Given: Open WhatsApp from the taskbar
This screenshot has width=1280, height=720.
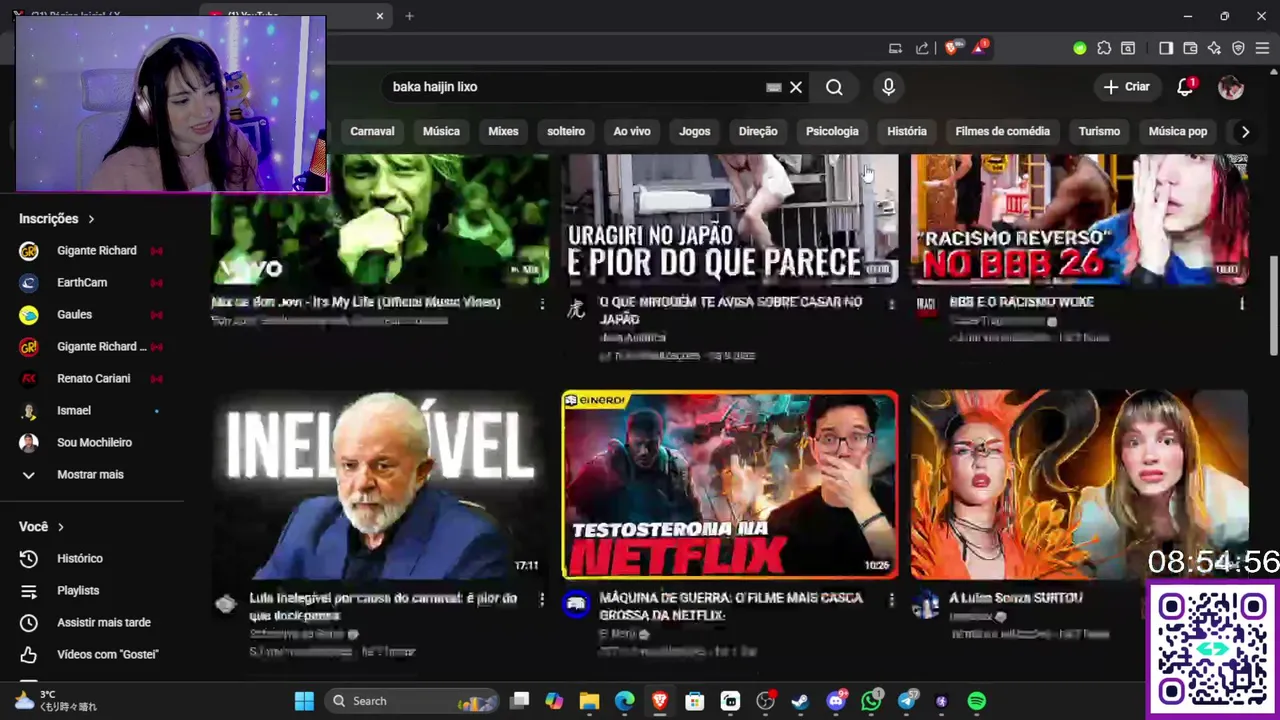Looking at the screenshot, I should (871, 701).
